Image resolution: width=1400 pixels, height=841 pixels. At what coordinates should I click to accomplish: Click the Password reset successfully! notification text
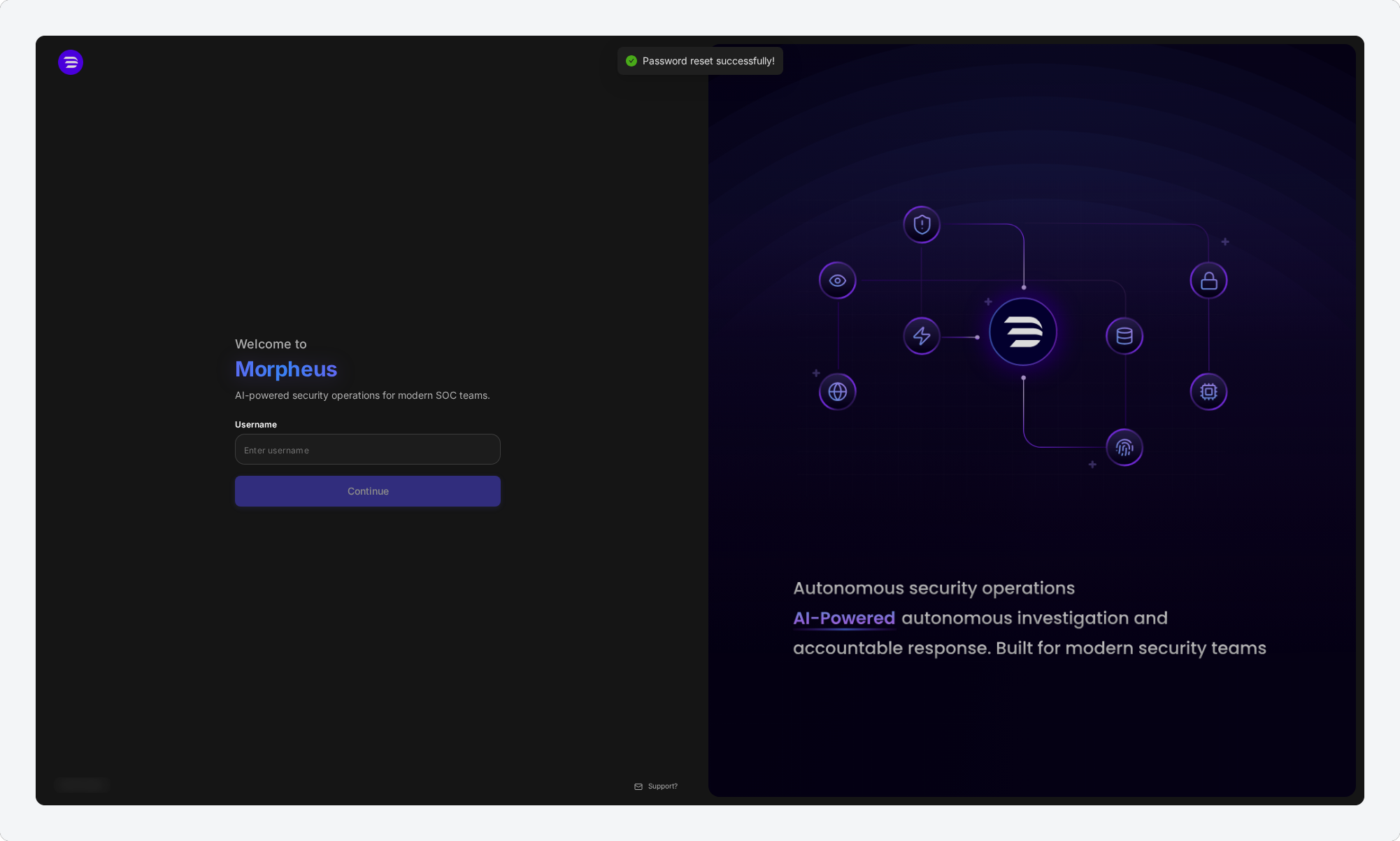(708, 61)
